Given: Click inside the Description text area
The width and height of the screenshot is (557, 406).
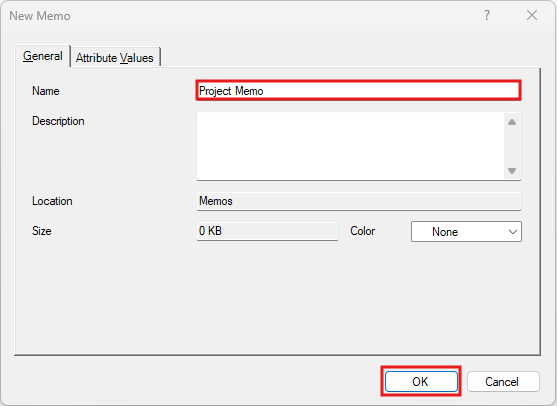Looking at the screenshot, I should coord(350,146).
